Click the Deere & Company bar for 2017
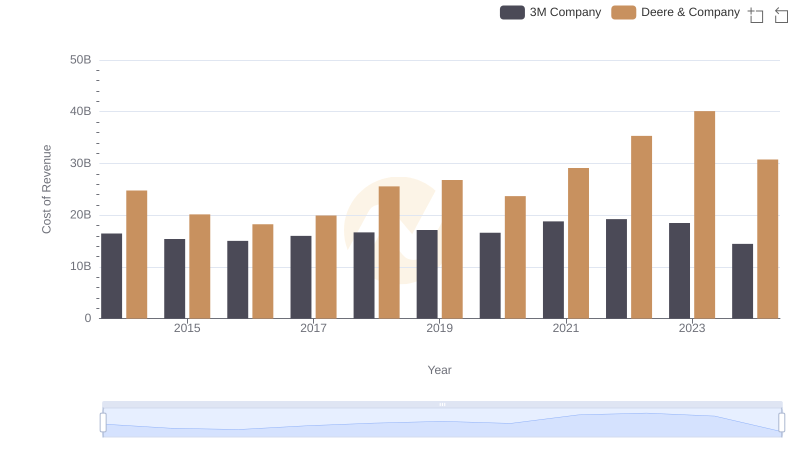The height and width of the screenshot is (461, 800). 326,267
